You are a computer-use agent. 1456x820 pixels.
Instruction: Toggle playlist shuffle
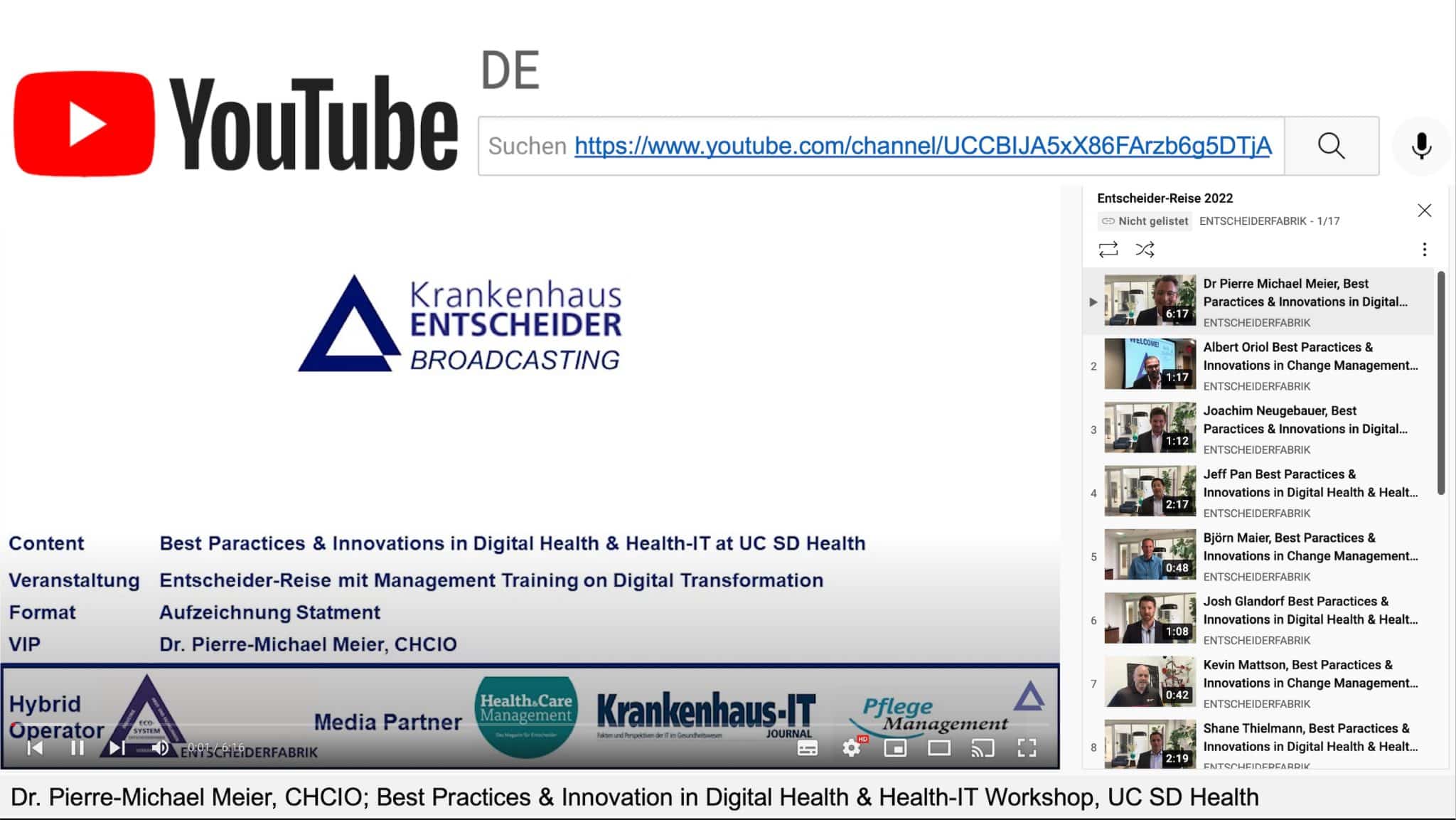point(1145,249)
